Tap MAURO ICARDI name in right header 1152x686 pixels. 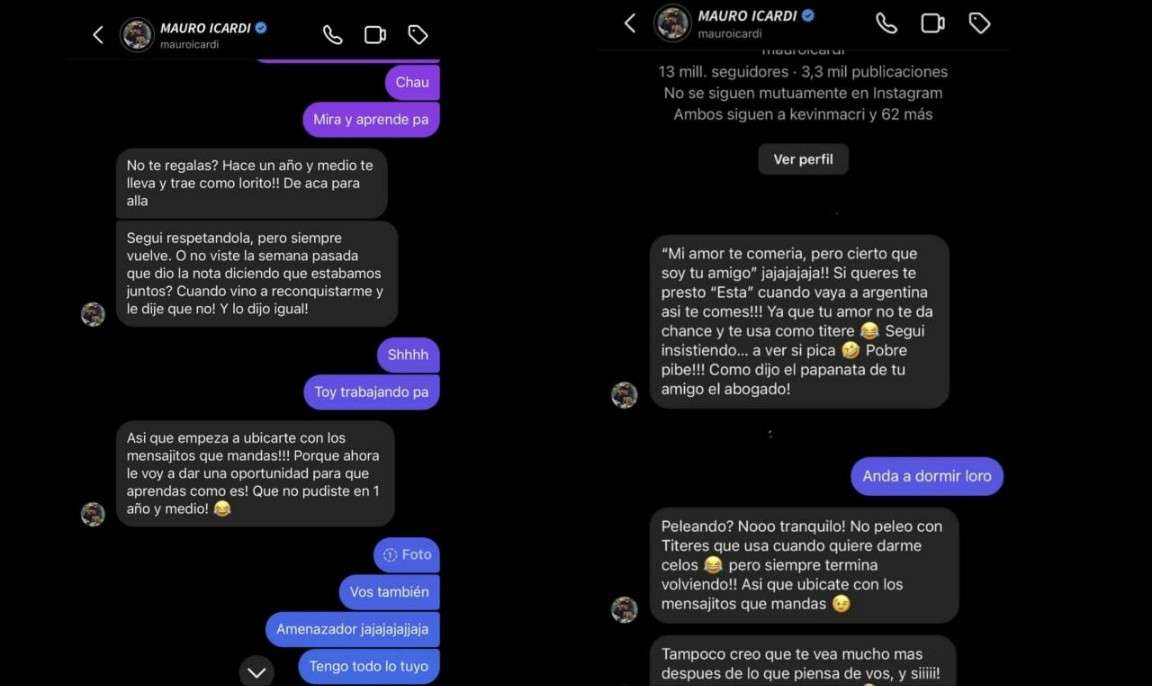click(x=747, y=15)
